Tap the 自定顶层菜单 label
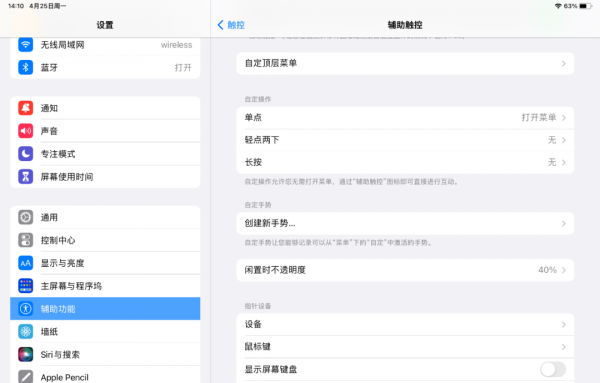 click(x=271, y=63)
